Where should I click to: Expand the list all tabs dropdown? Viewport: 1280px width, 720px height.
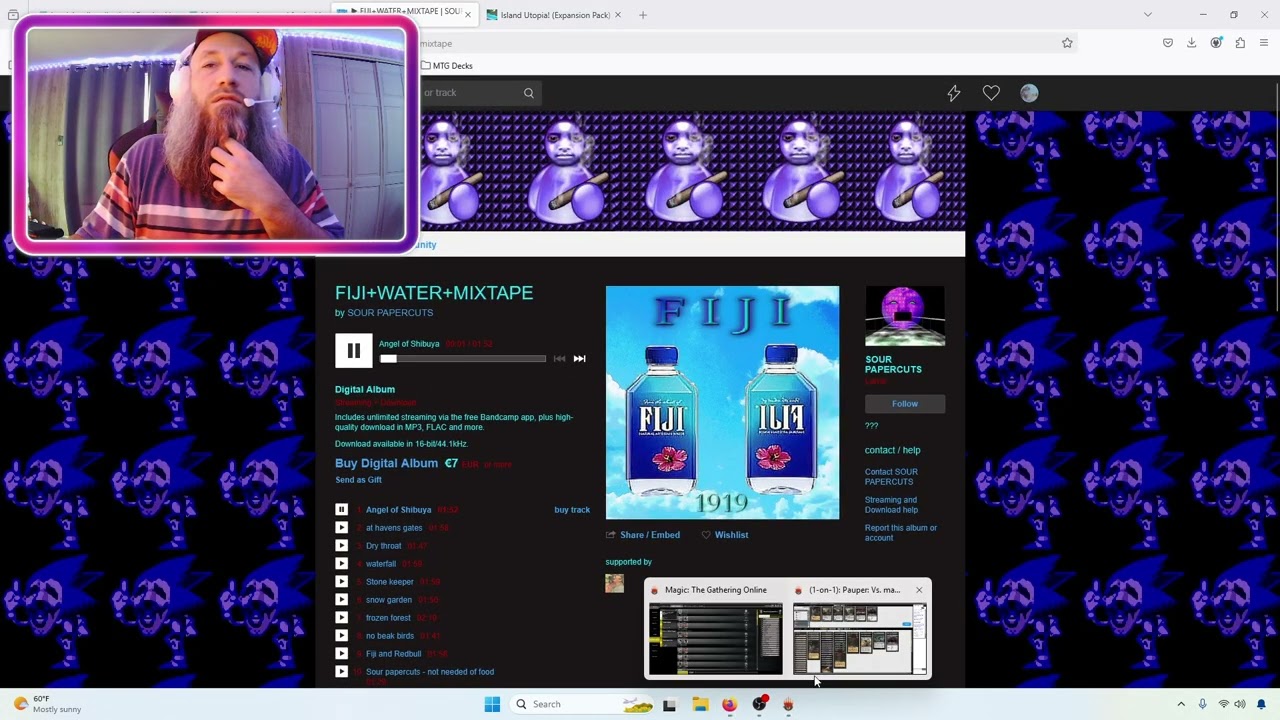1148,15
